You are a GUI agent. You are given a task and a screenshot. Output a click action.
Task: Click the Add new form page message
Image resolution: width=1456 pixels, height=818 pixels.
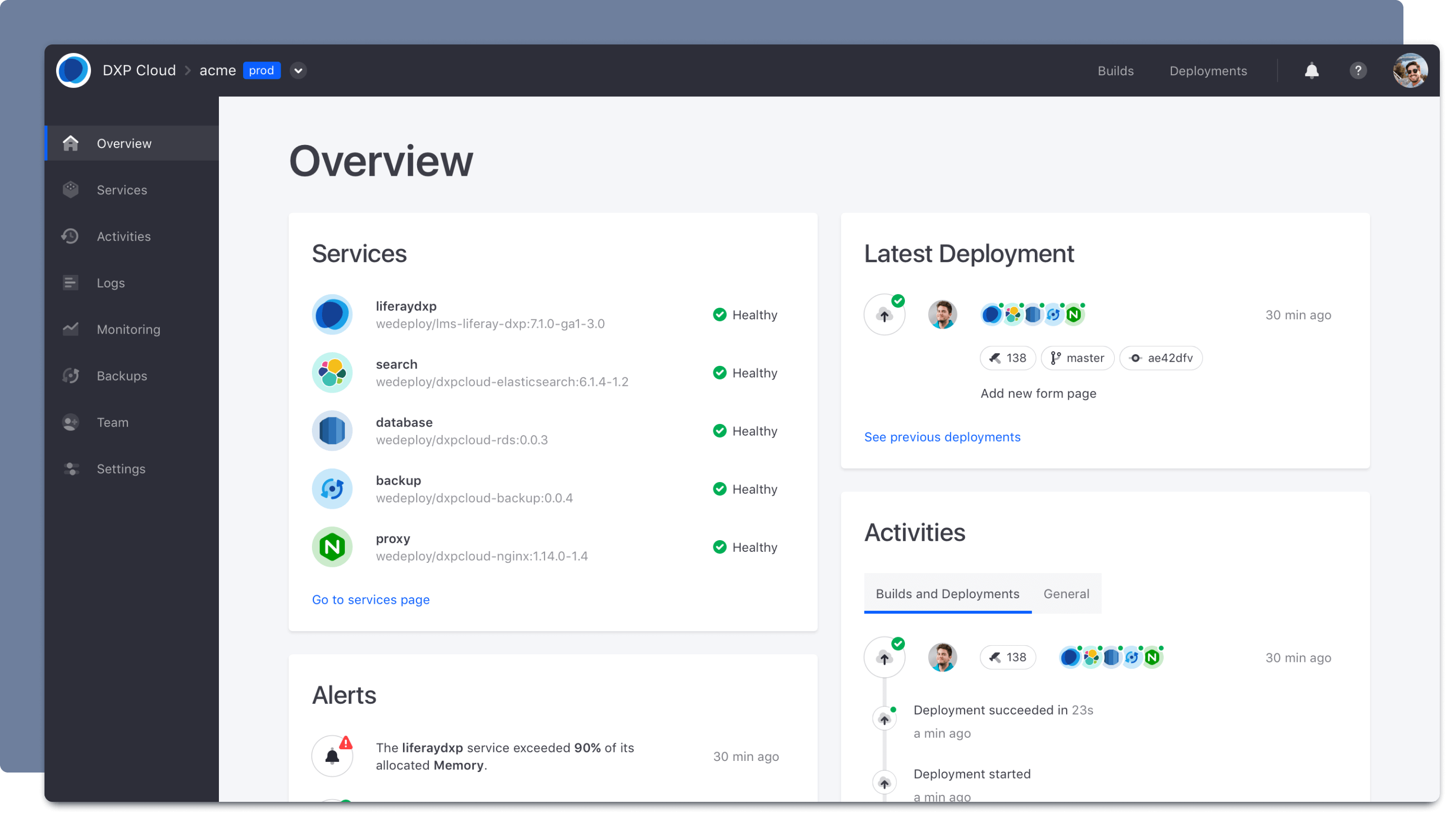(x=1038, y=394)
